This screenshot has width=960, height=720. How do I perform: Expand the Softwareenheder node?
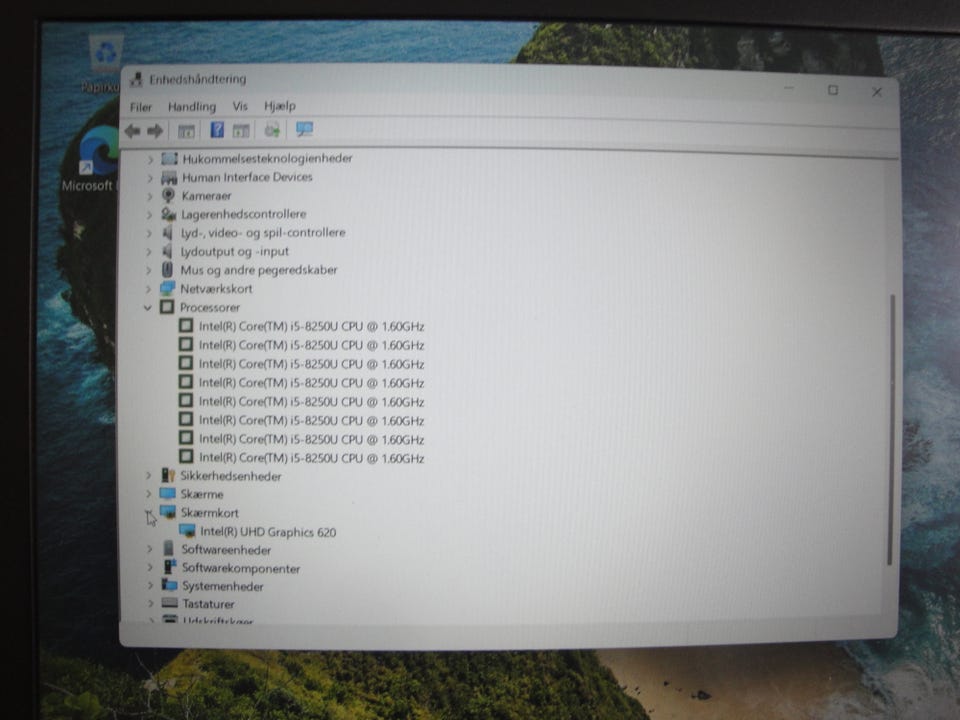(x=149, y=549)
